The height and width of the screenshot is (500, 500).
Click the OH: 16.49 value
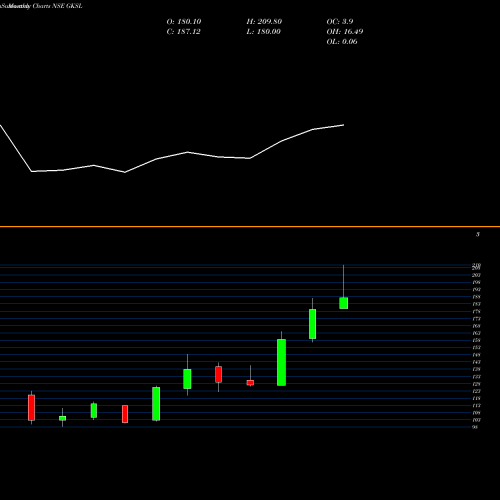(345, 32)
